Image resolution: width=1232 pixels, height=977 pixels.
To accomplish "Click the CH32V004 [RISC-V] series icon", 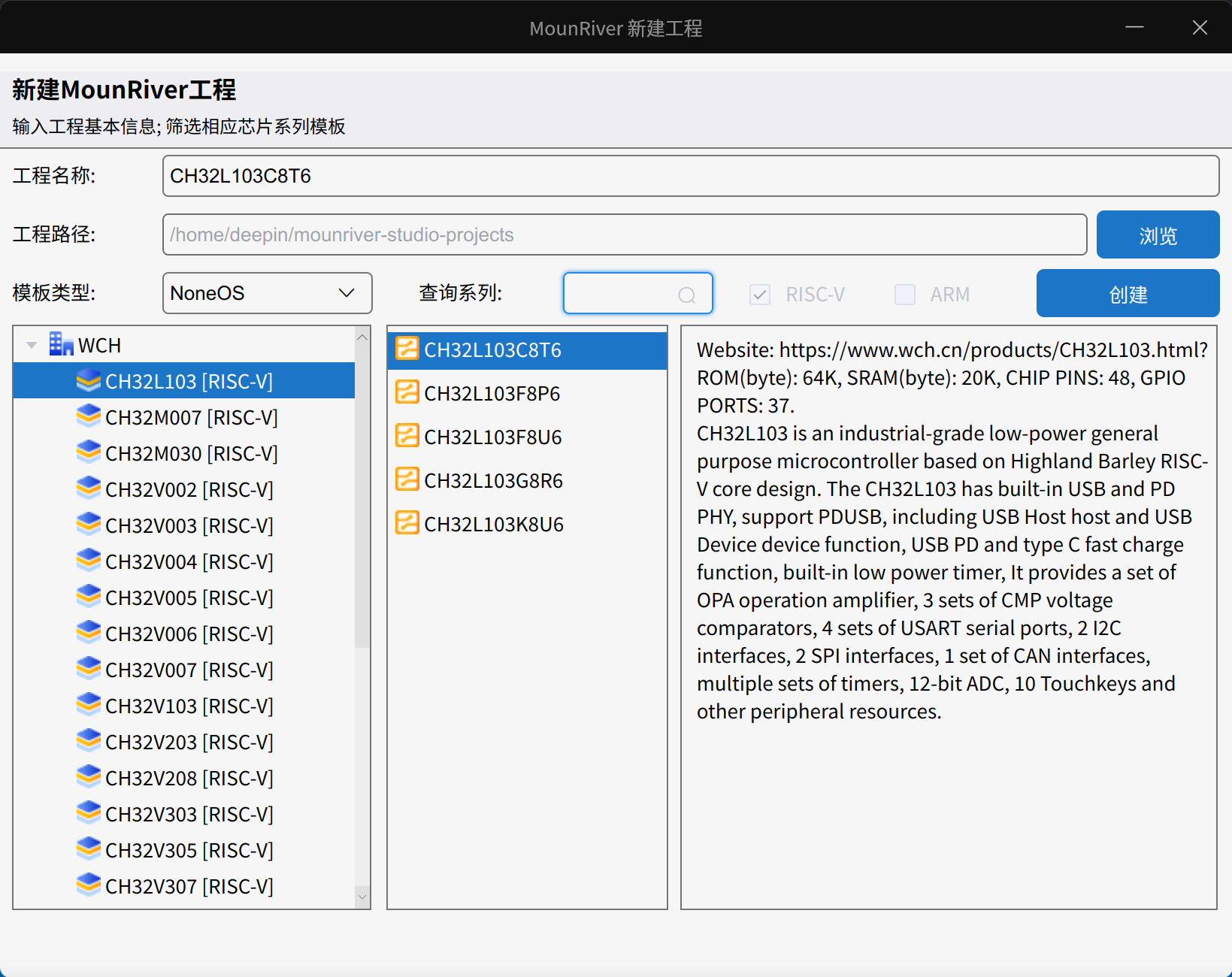I will click(x=89, y=561).
